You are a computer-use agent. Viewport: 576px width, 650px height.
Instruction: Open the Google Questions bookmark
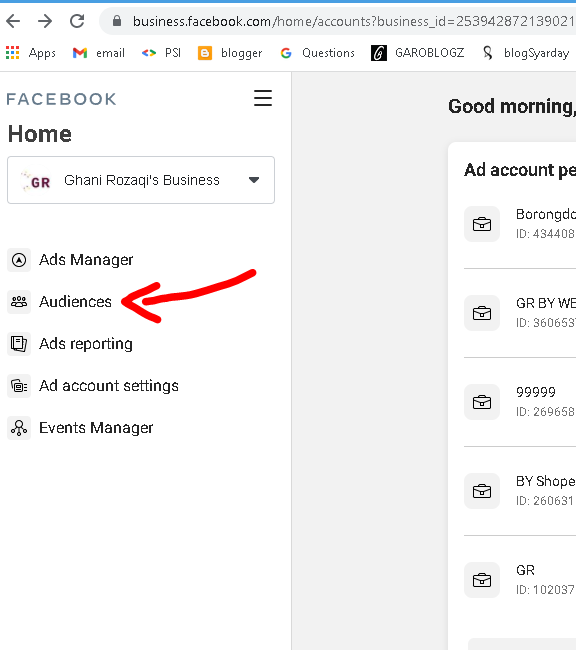click(318, 53)
